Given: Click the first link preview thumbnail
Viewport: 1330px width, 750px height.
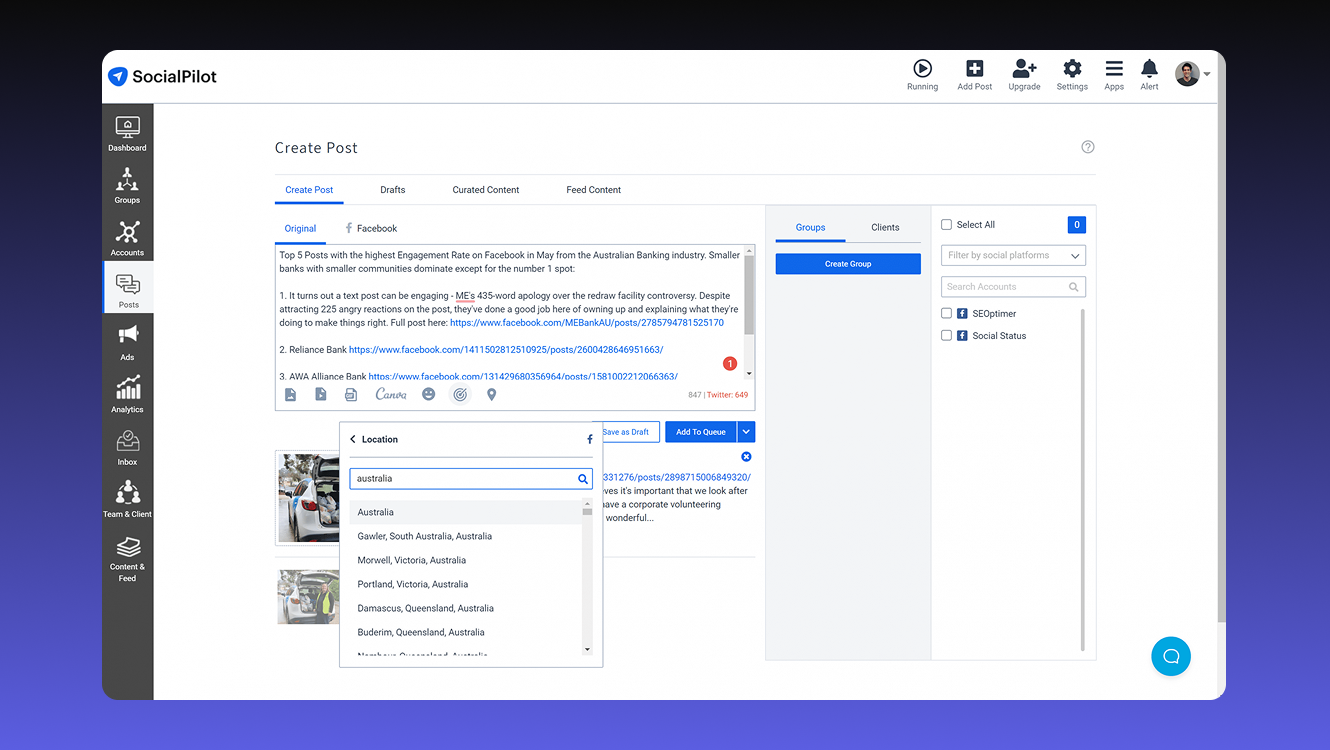Looking at the screenshot, I should (x=308, y=498).
